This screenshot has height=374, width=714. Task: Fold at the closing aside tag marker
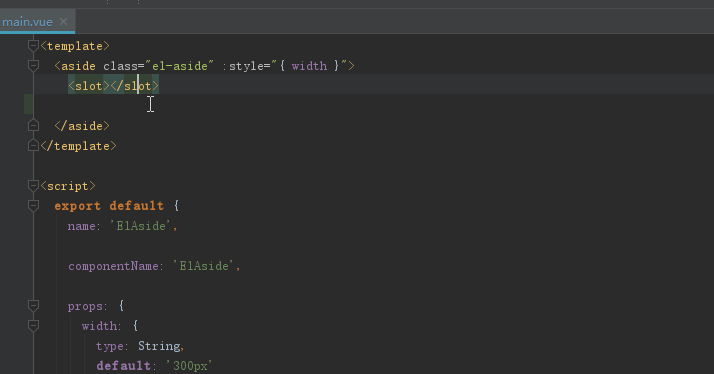tap(33, 125)
